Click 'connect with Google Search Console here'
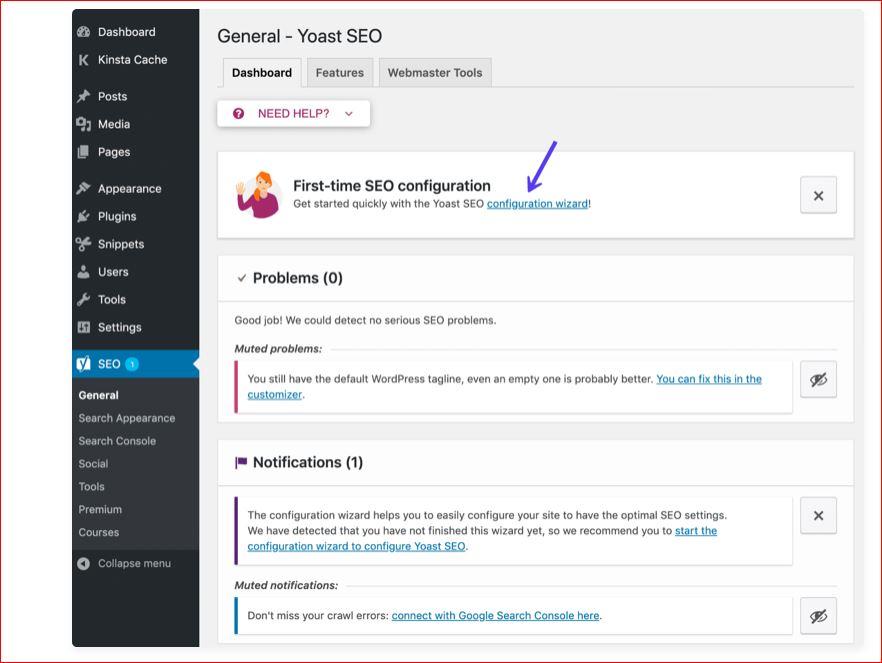882x663 pixels. (x=496, y=616)
